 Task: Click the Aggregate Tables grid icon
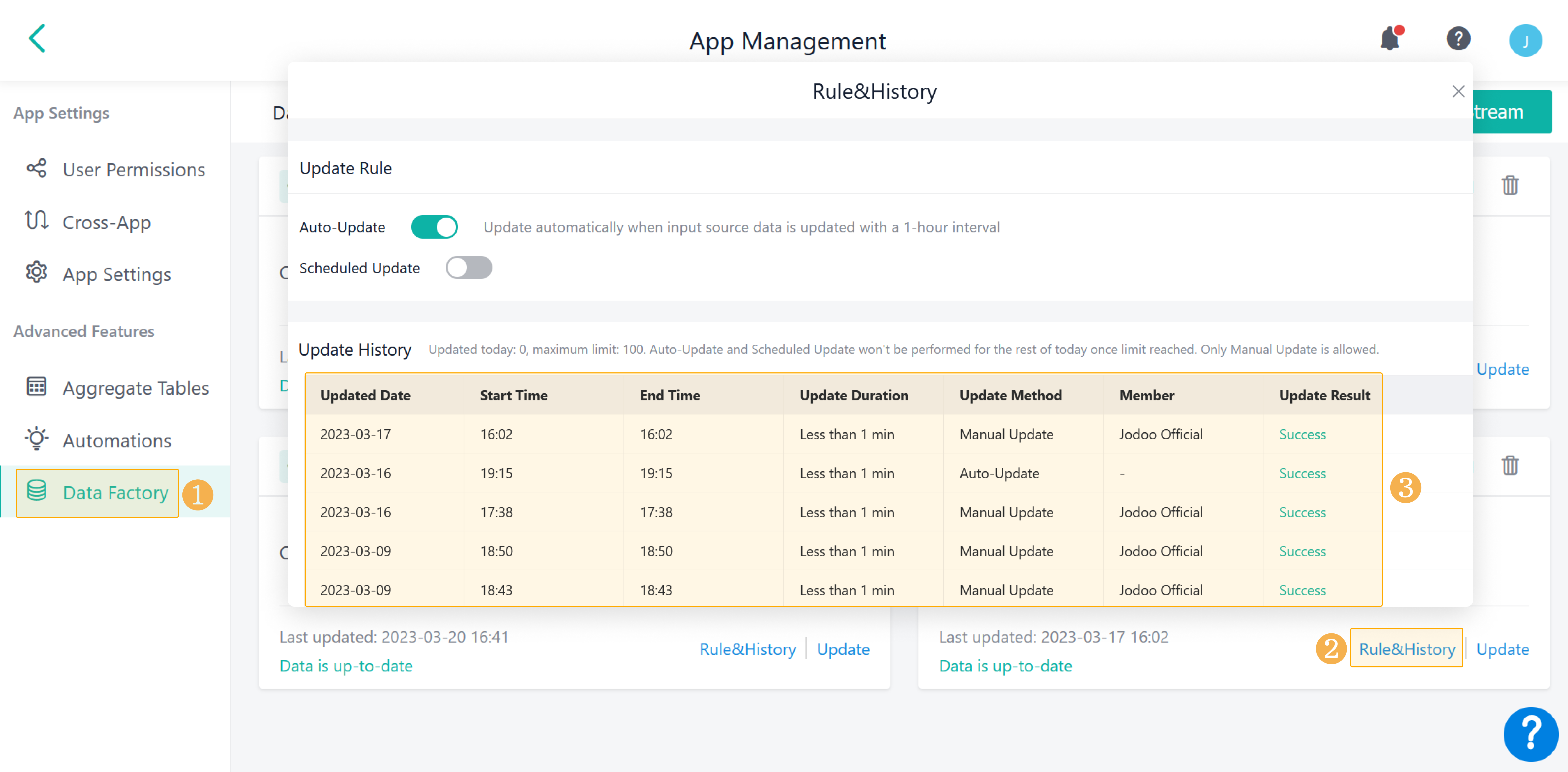pyautogui.click(x=37, y=387)
